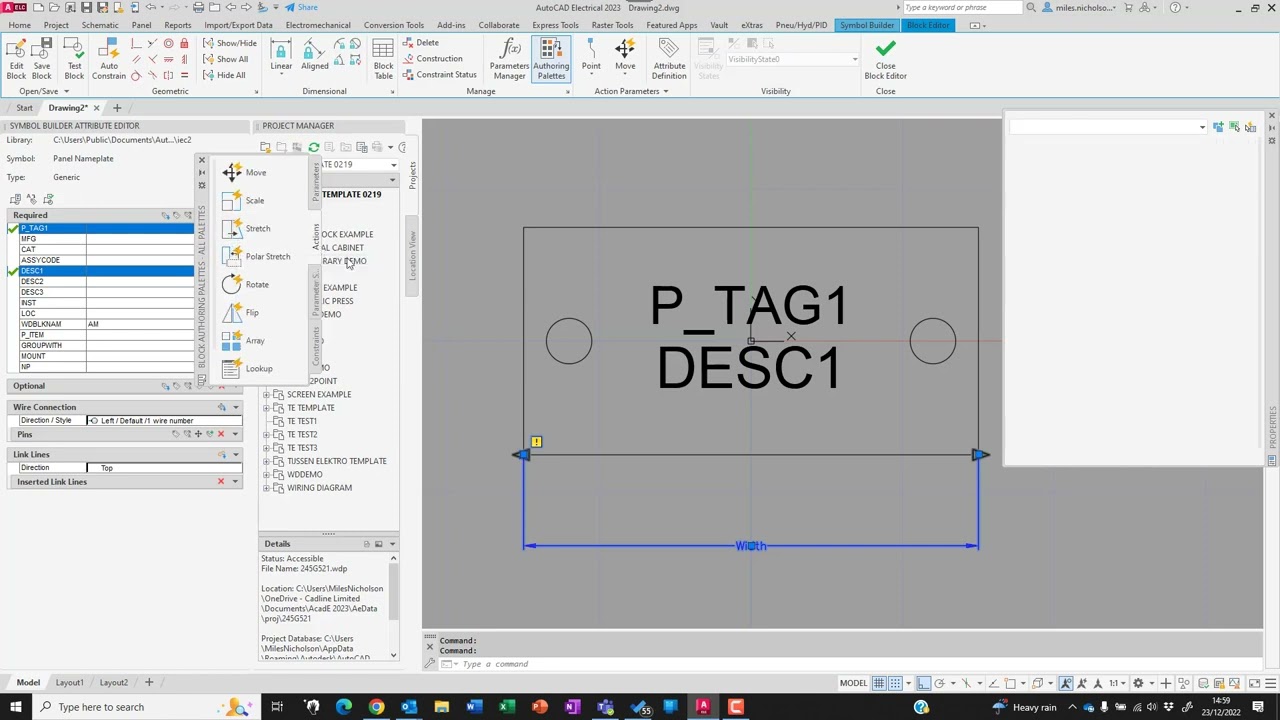Collapse the Link Lines section arrow
This screenshot has height=720, width=1280.
[236, 454]
